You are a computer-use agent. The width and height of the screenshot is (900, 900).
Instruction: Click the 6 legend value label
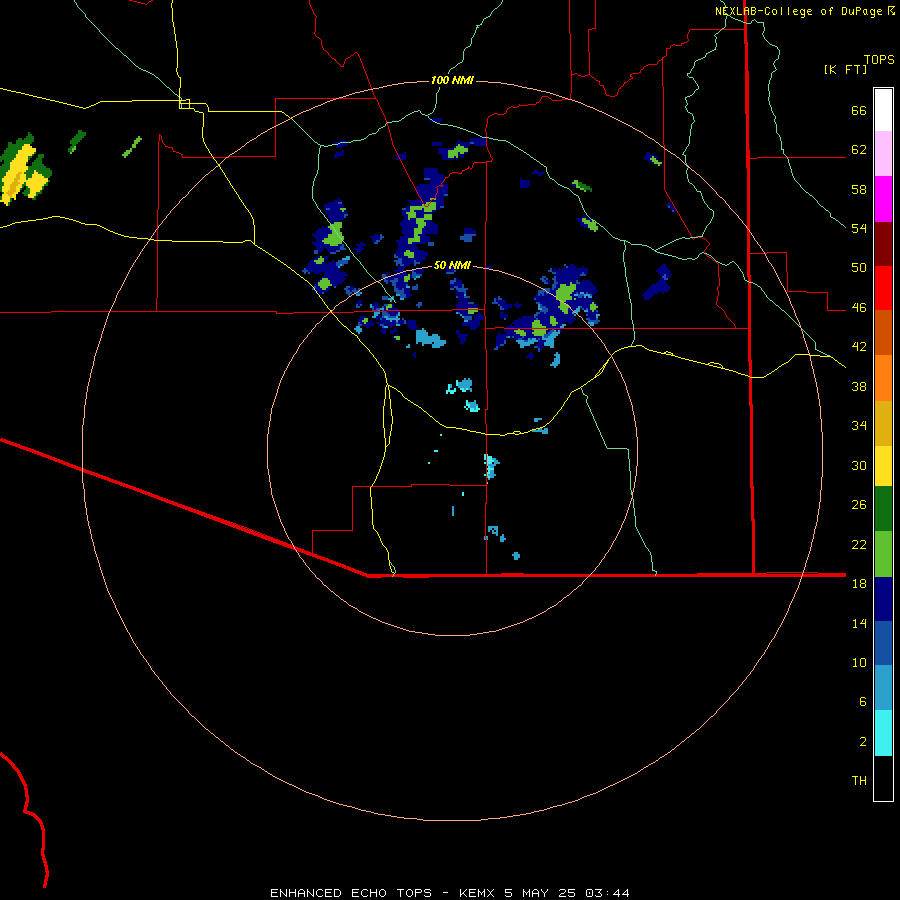(x=862, y=701)
